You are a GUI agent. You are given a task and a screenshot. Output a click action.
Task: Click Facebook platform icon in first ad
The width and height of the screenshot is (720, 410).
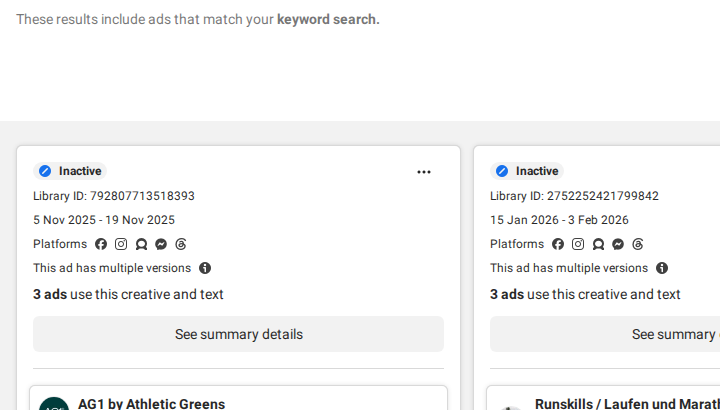[101, 244]
